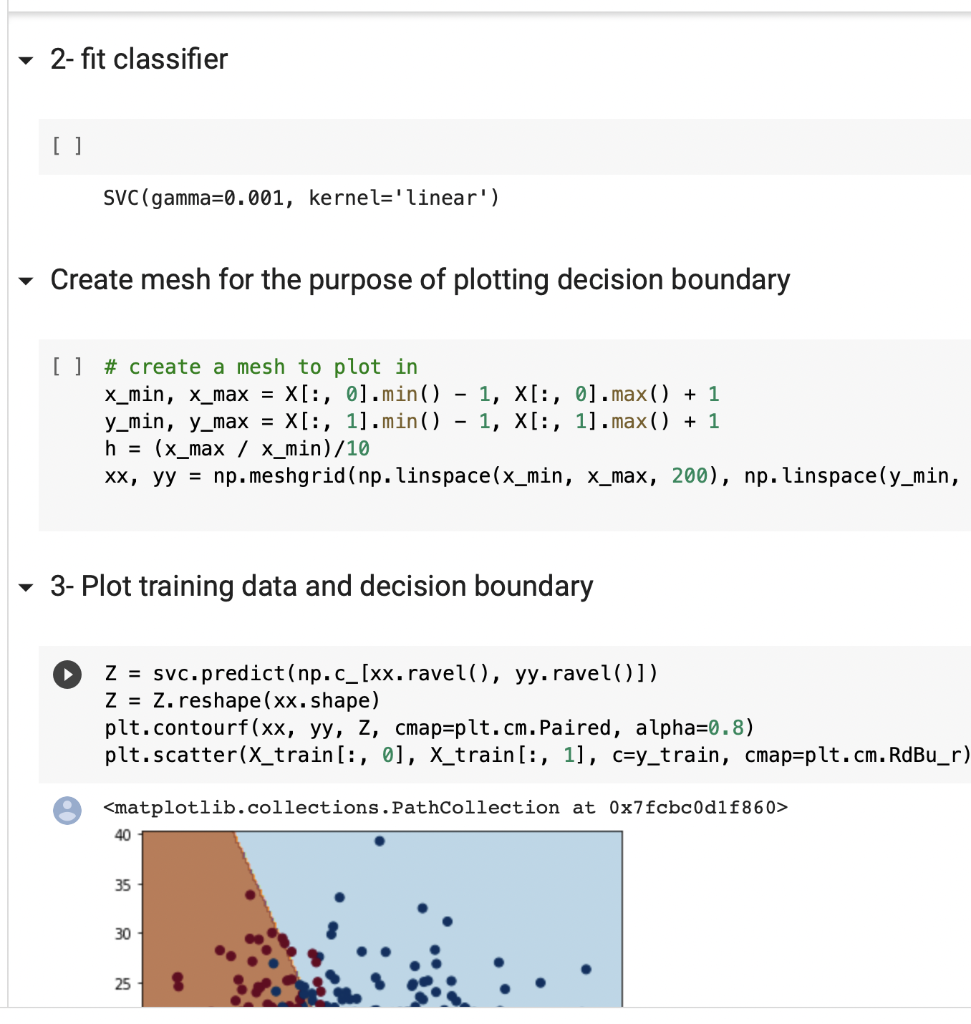The width and height of the screenshot is (971, 1024).
Task: Run the svc.predict plotting cell
Action: (x=67, y=675)
